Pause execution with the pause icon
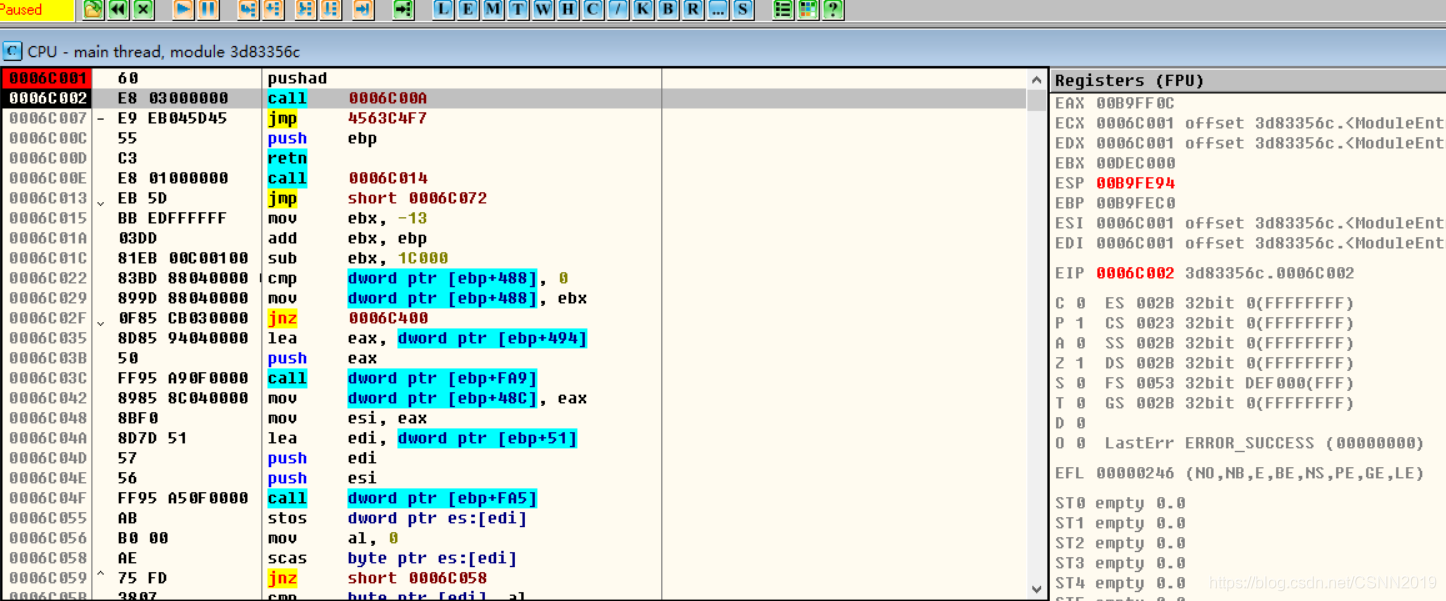The image size is (1446, 601). 208,10
